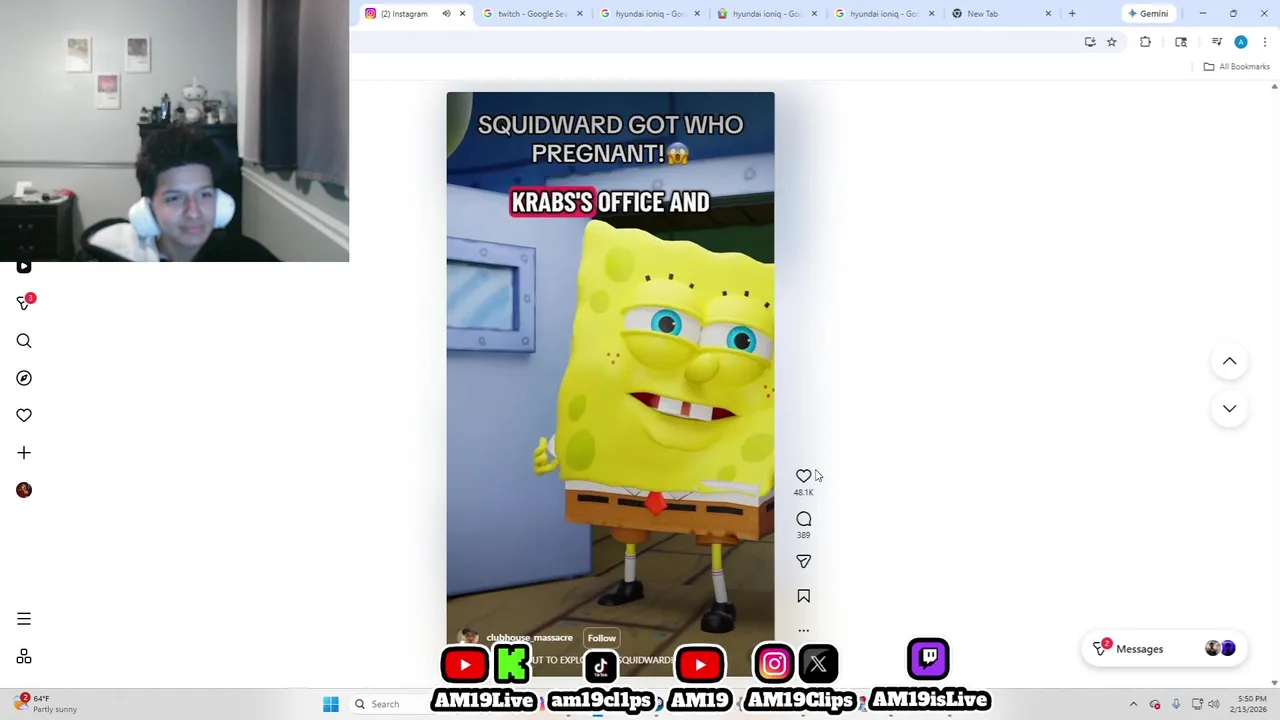This screenshot has height=720, width=1280.
Task: Open Chrome media controls icon
Action: [x=1216, y=42]
